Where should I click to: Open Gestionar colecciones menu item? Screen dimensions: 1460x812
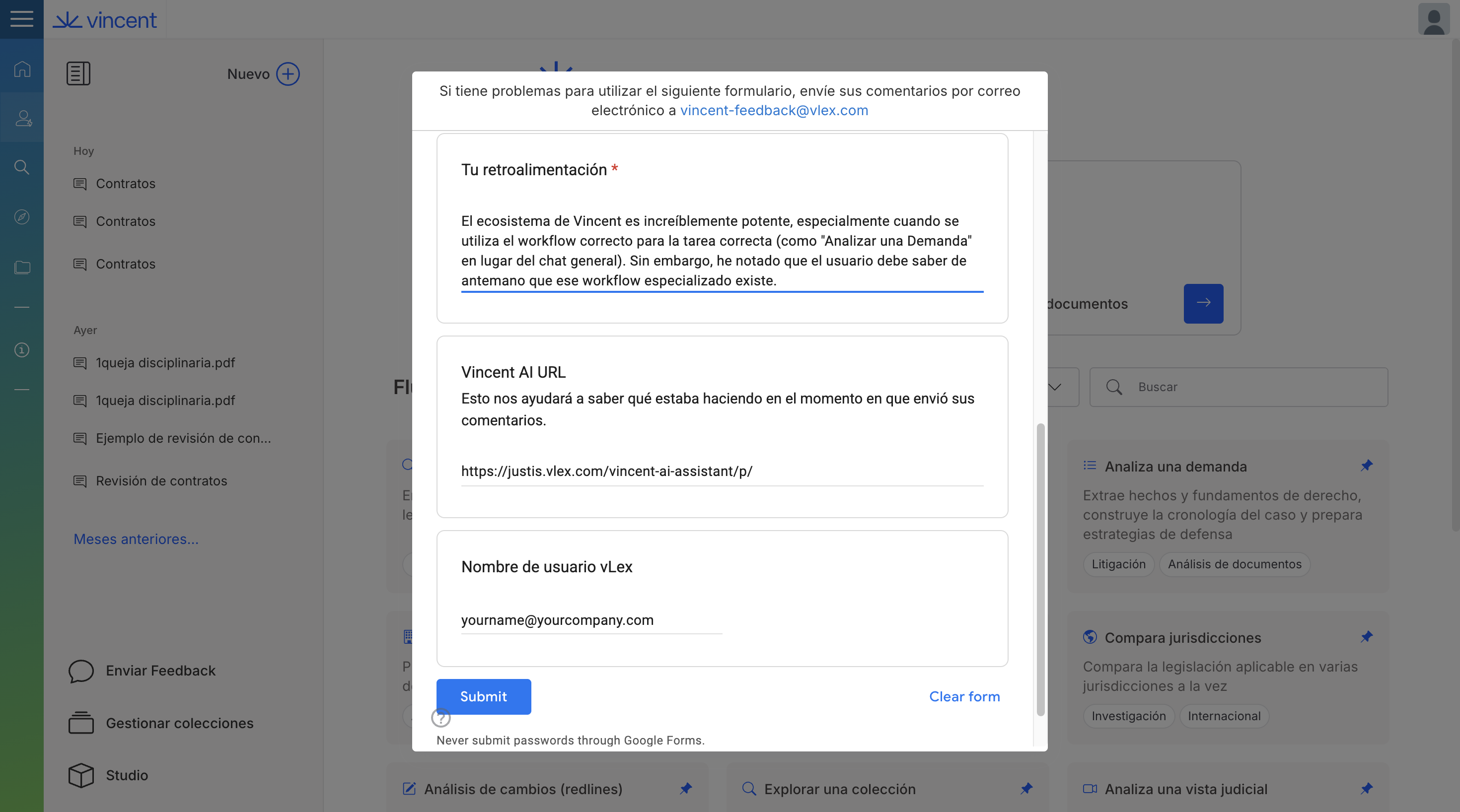click(x=179, y=723)
